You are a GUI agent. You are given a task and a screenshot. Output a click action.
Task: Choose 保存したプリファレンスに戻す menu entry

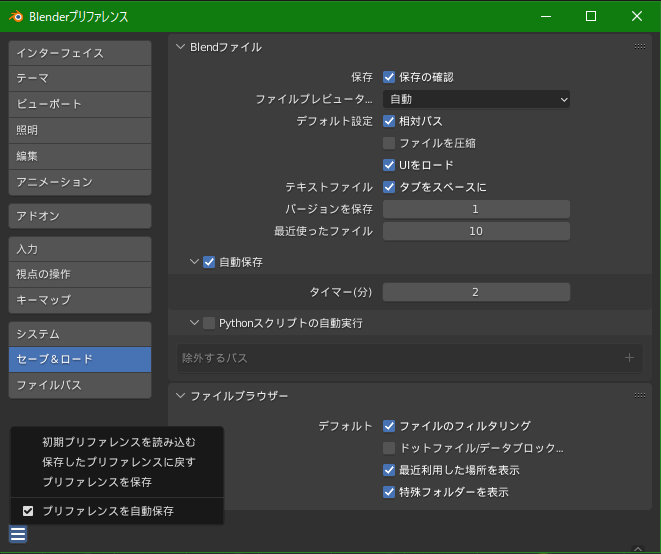point(117,462)
